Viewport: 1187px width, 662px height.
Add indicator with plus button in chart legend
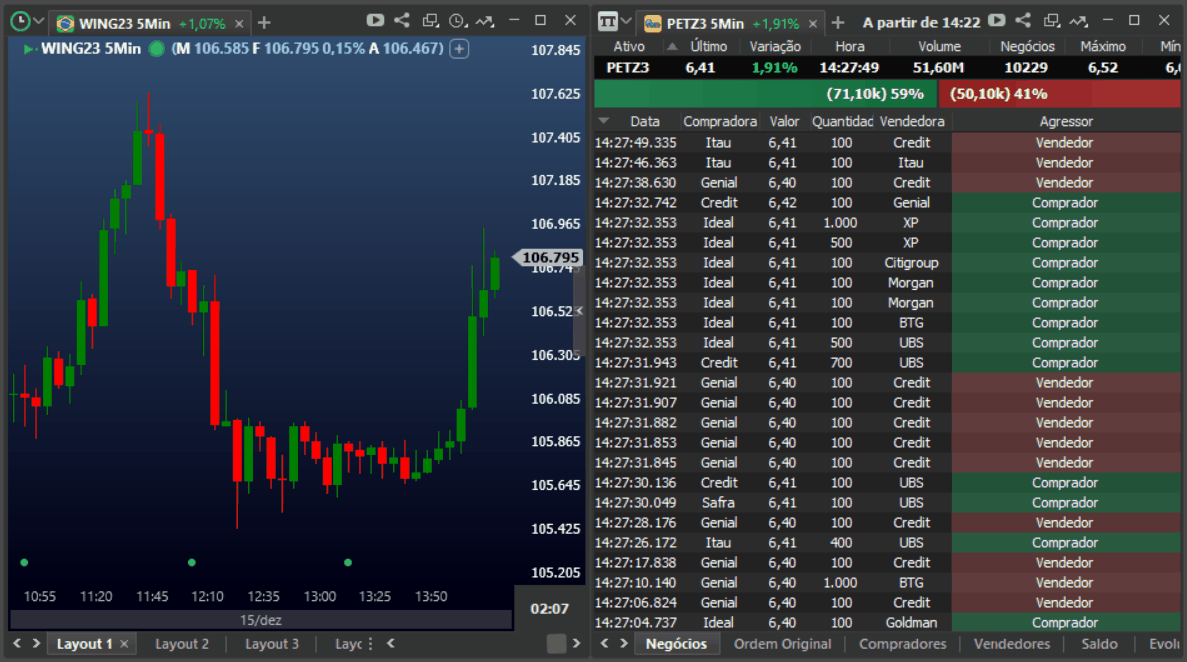[x=460, y=49]
